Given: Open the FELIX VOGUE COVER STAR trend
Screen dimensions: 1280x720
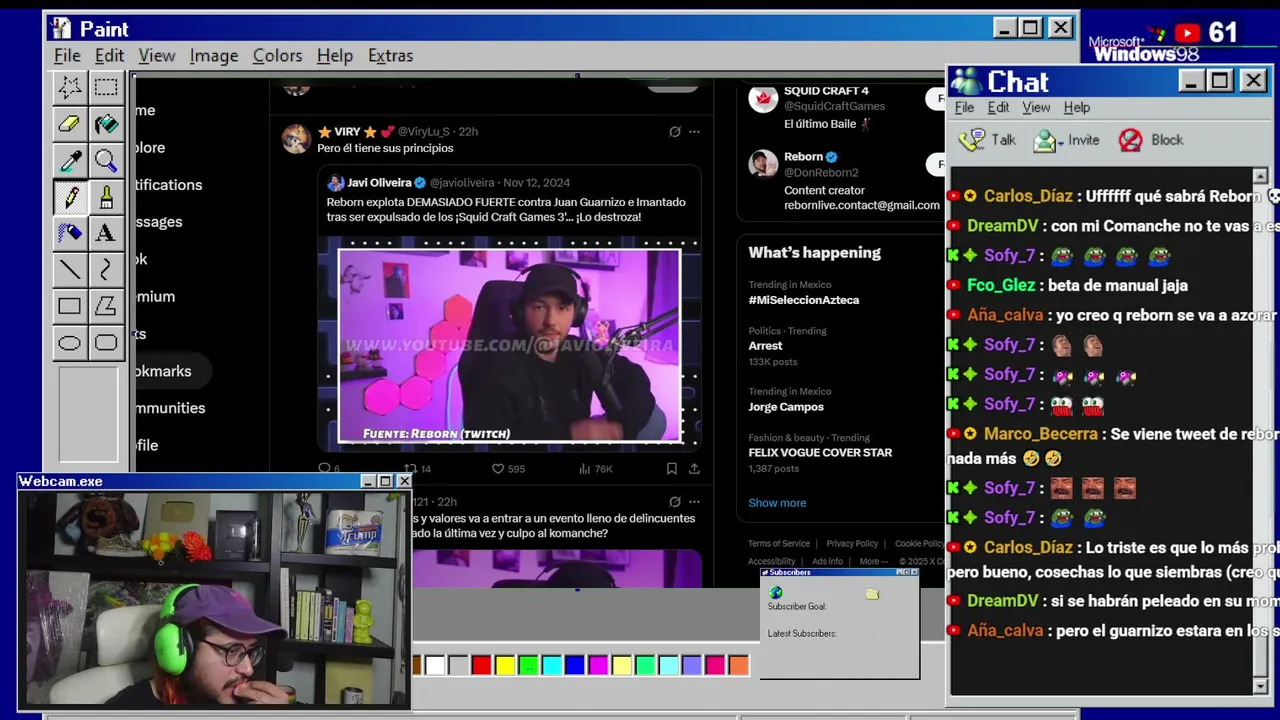Looking at the screenshot, I should [820, 452].
